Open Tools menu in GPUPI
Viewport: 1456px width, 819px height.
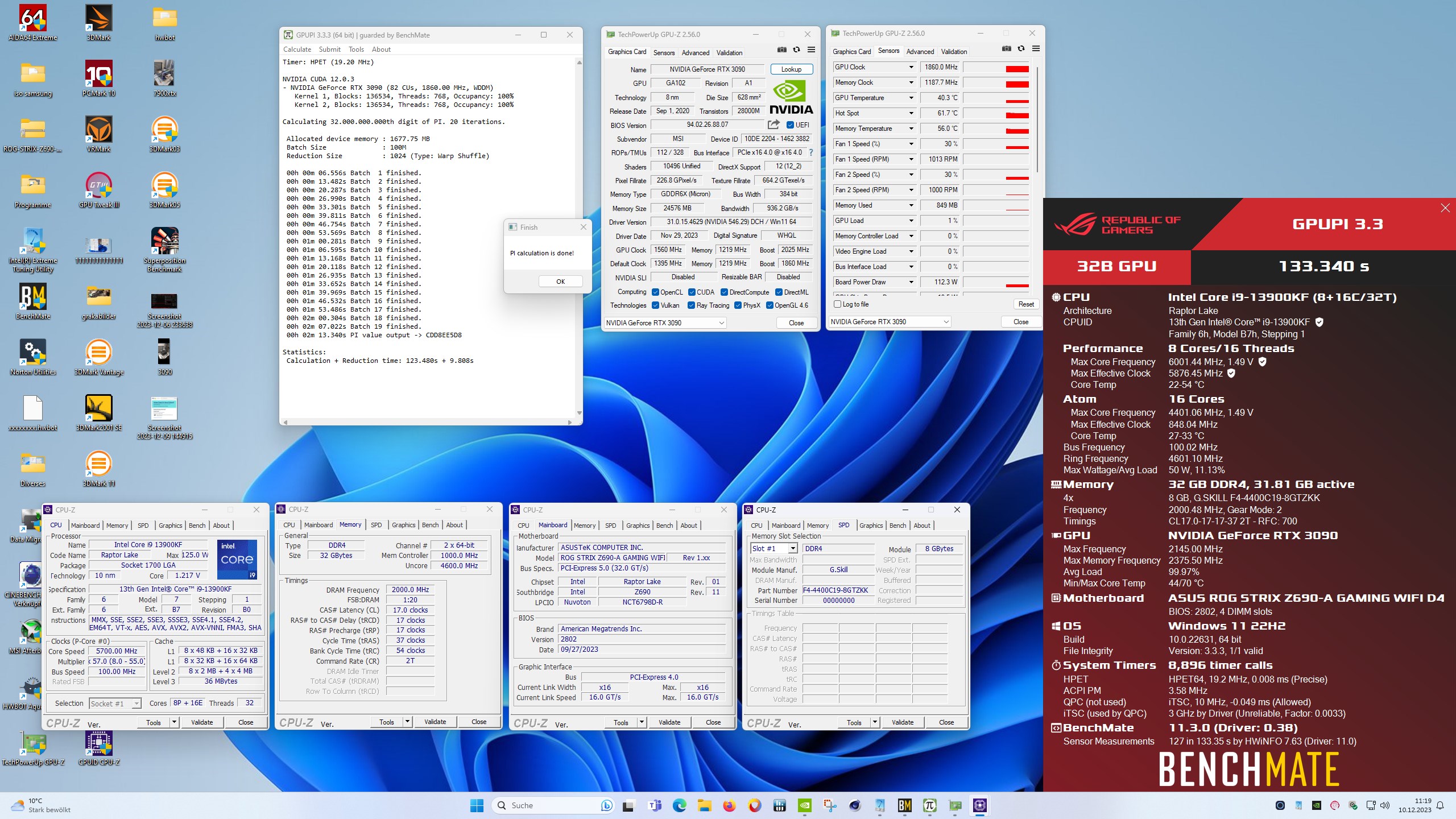356,49
